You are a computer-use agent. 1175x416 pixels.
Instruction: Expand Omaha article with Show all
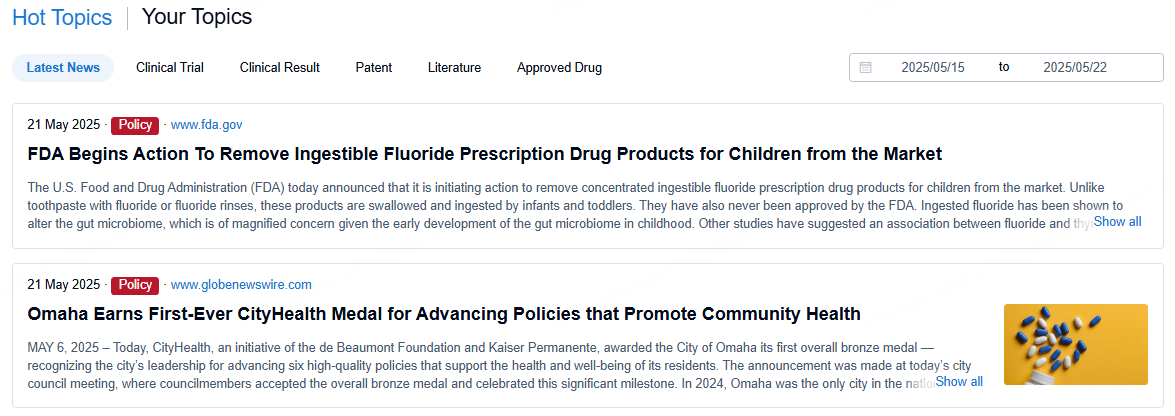(958, 382)
